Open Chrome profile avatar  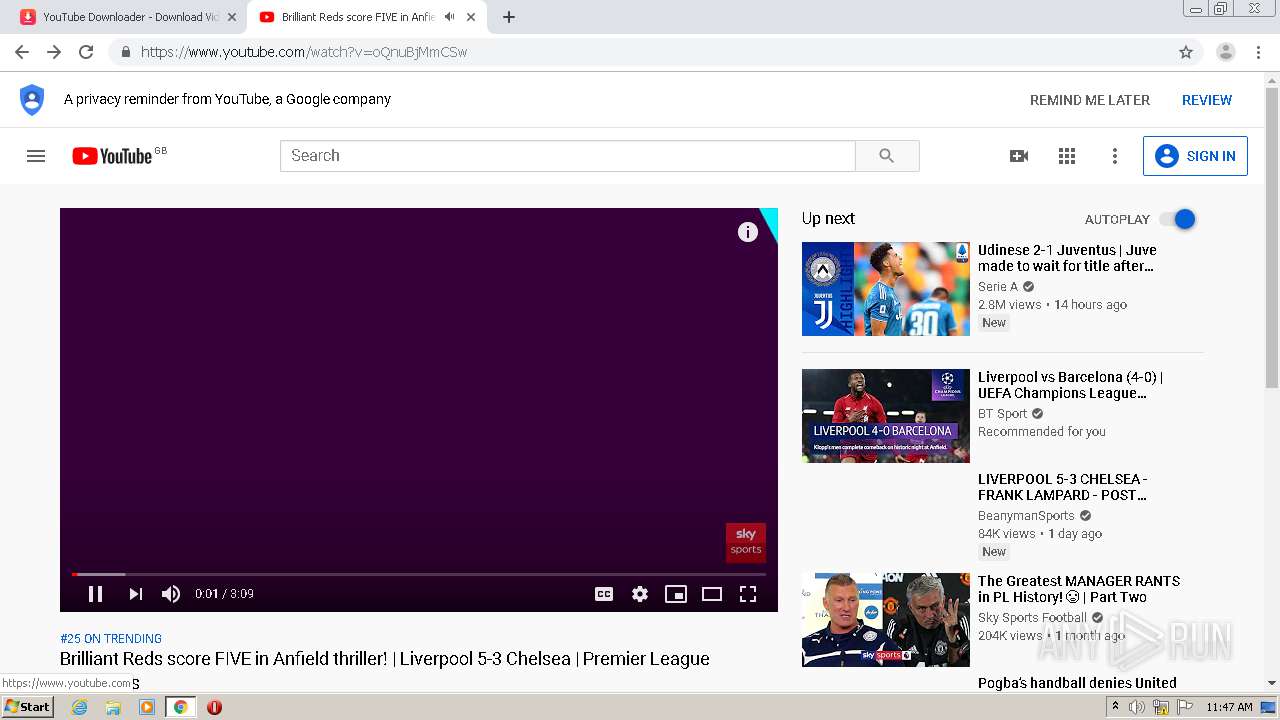(1226, 52)
